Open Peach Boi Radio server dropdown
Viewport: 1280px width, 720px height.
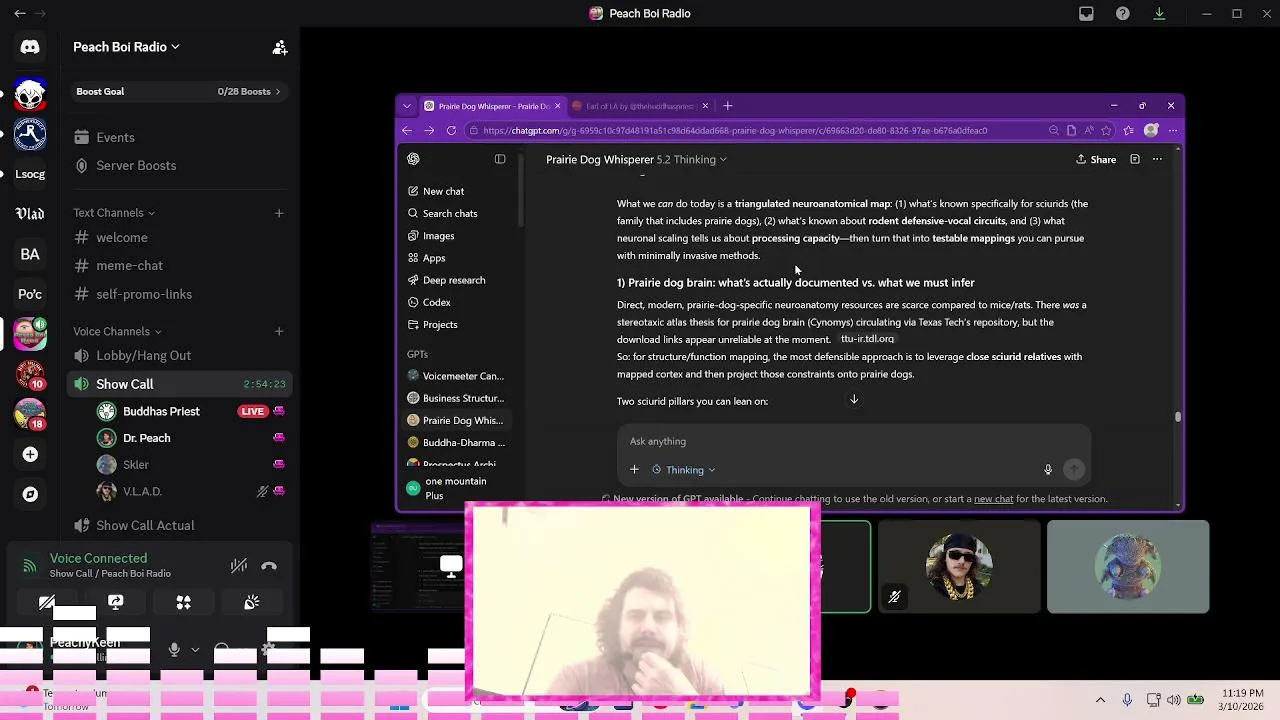point(126,47)
